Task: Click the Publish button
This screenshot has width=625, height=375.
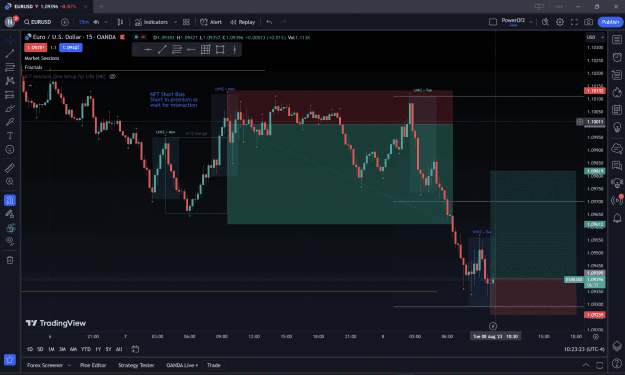Action: (x=610, y=22)
